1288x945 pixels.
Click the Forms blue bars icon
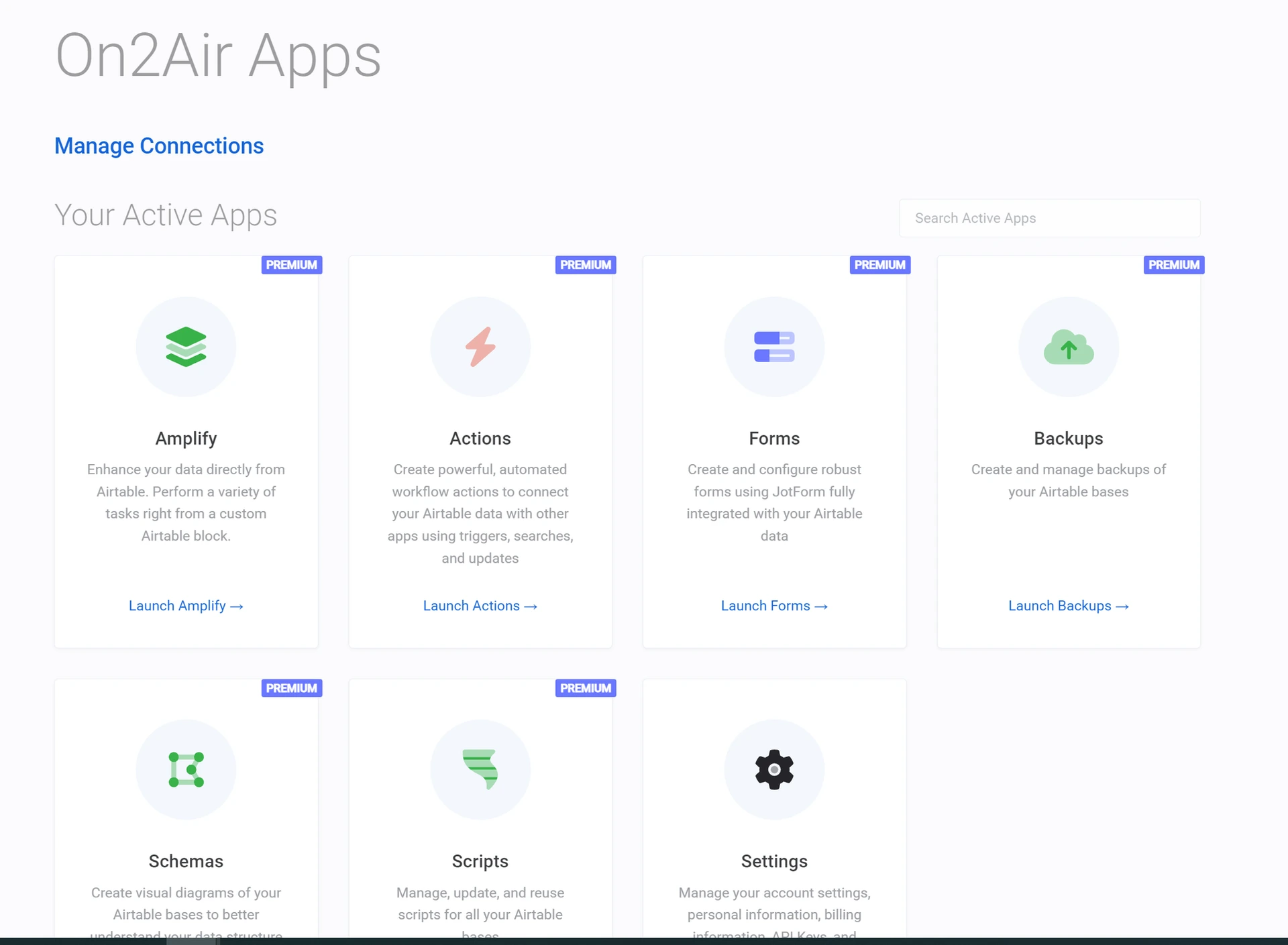pyautogui.click(x=774, y=347)
